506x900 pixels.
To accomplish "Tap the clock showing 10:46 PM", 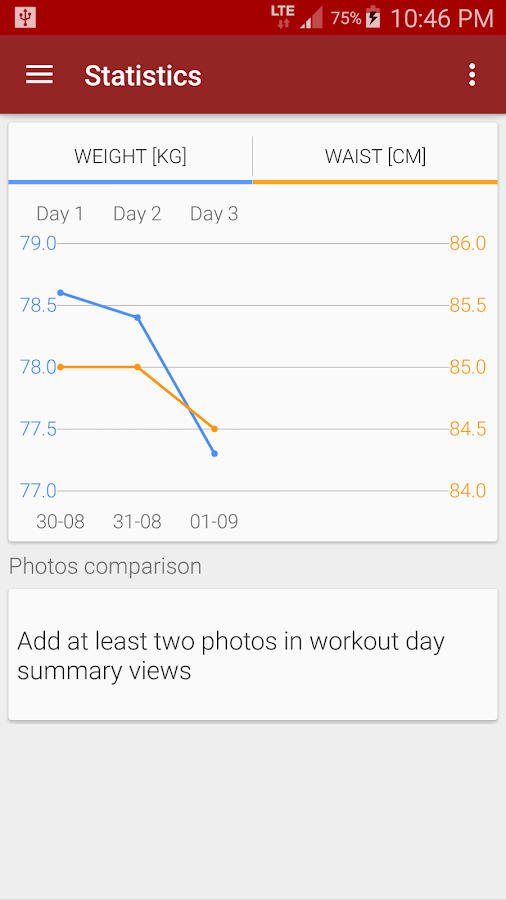I will point(442,18).
